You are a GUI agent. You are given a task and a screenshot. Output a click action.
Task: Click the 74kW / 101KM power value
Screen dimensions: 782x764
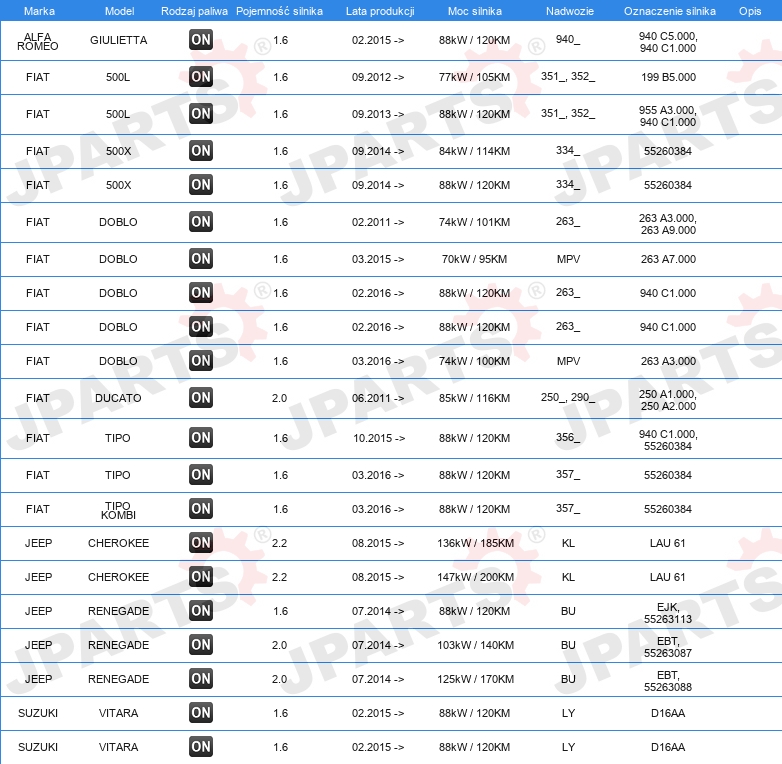click(474, 222)
